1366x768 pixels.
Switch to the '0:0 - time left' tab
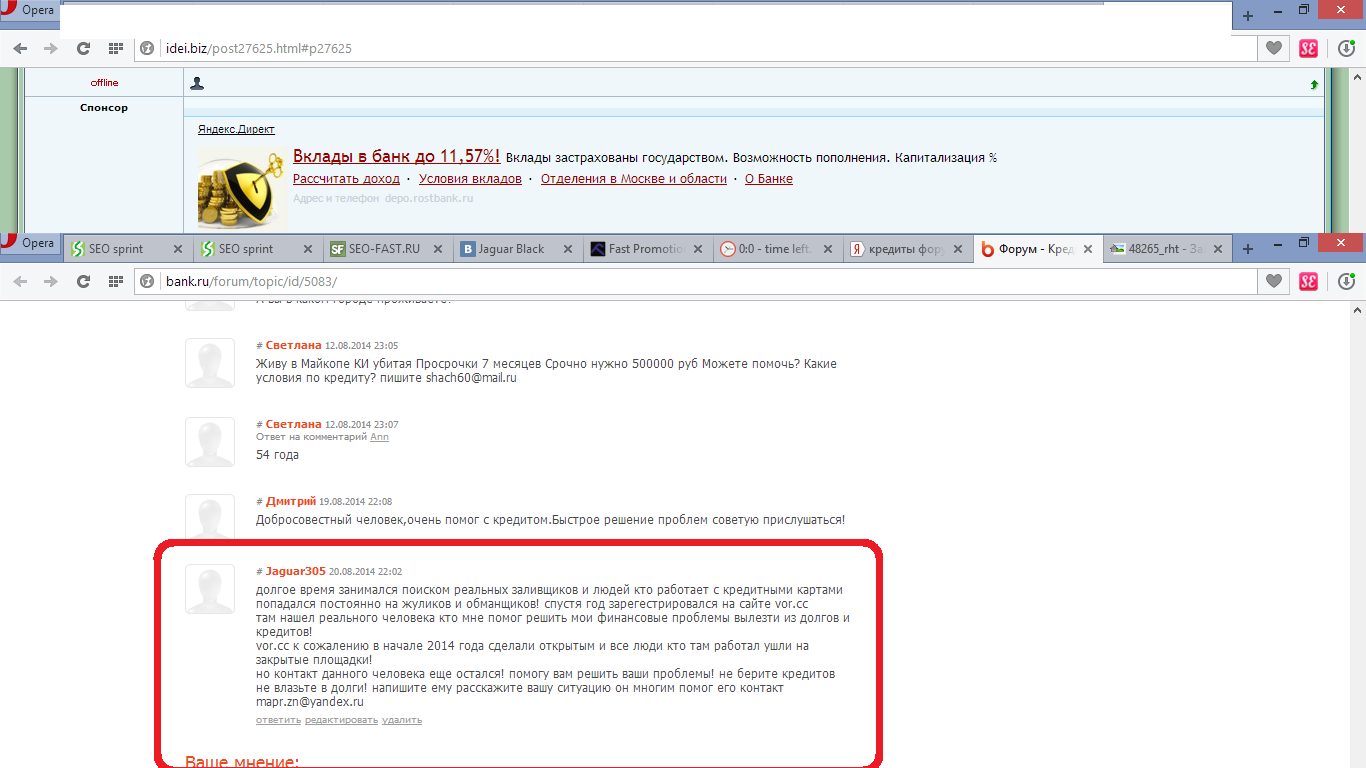coord(777,249)
